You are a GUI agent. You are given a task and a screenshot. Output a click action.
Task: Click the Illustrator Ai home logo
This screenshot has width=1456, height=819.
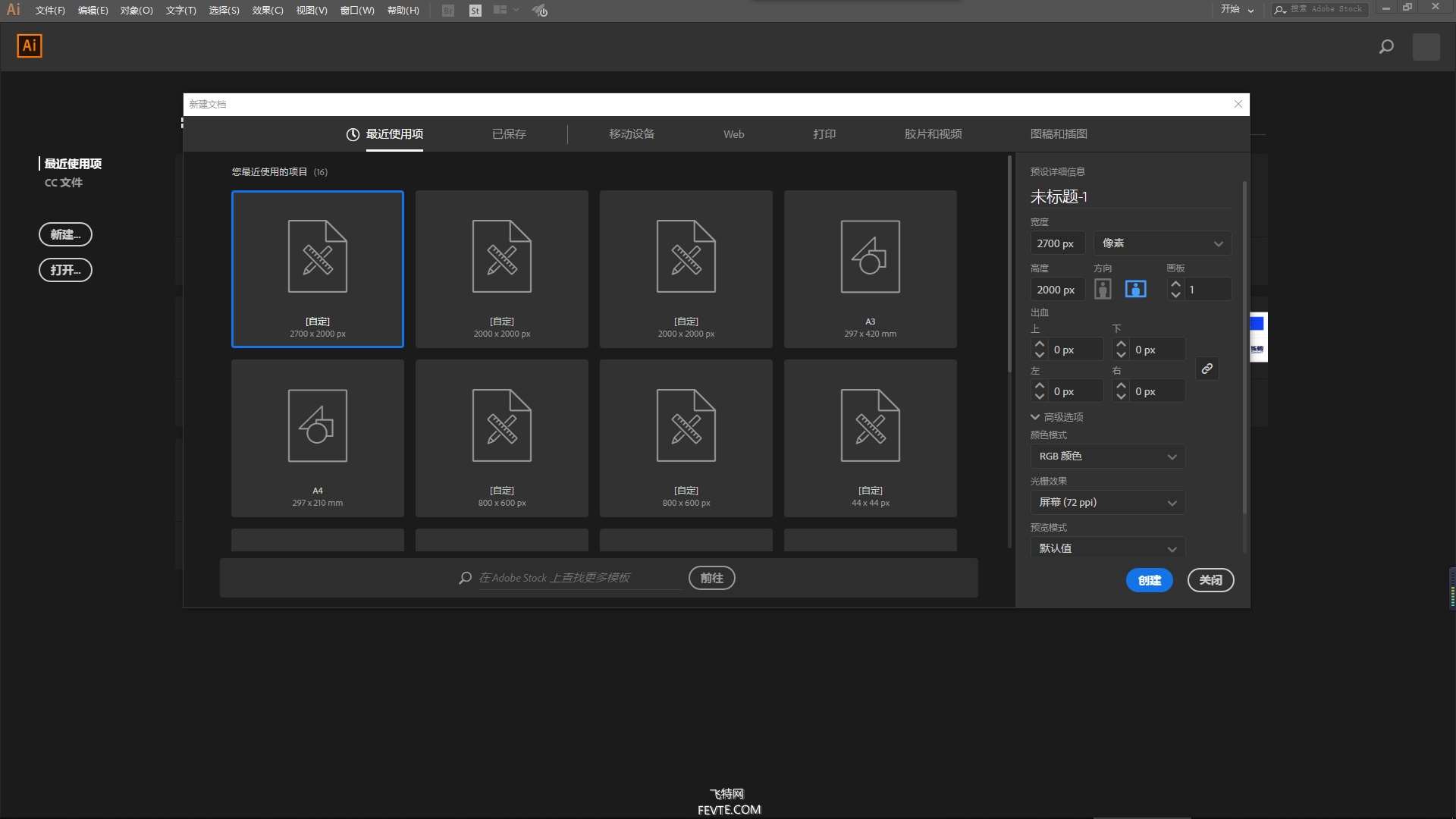pos(30,45)
